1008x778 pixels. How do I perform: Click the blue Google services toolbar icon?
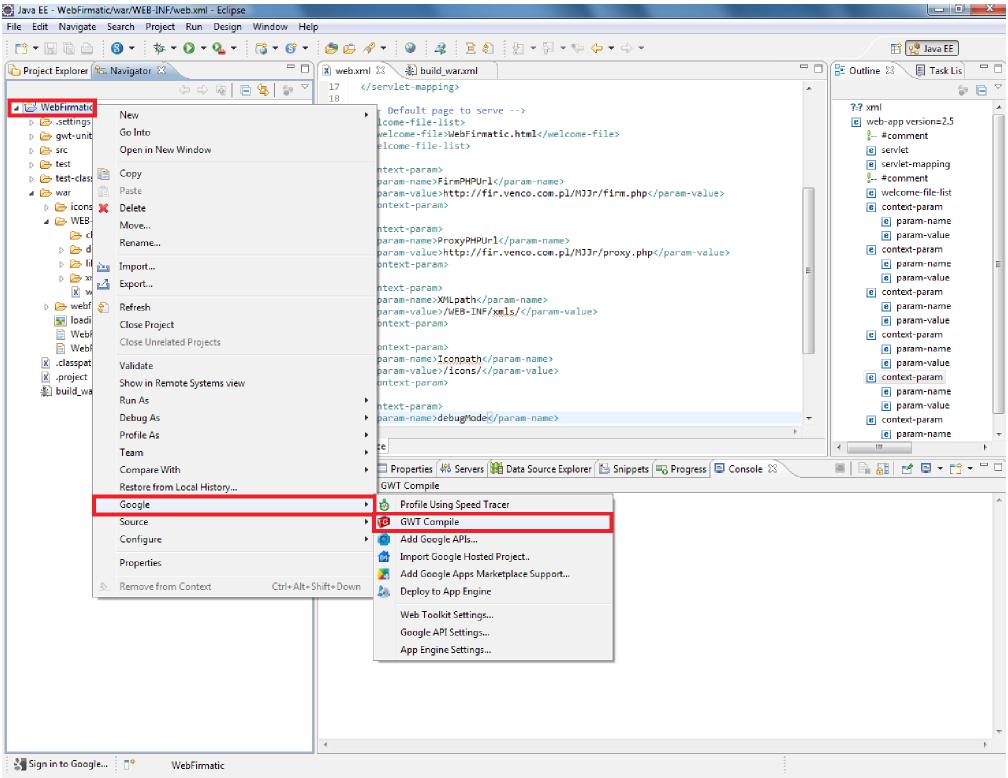point(116,46)
